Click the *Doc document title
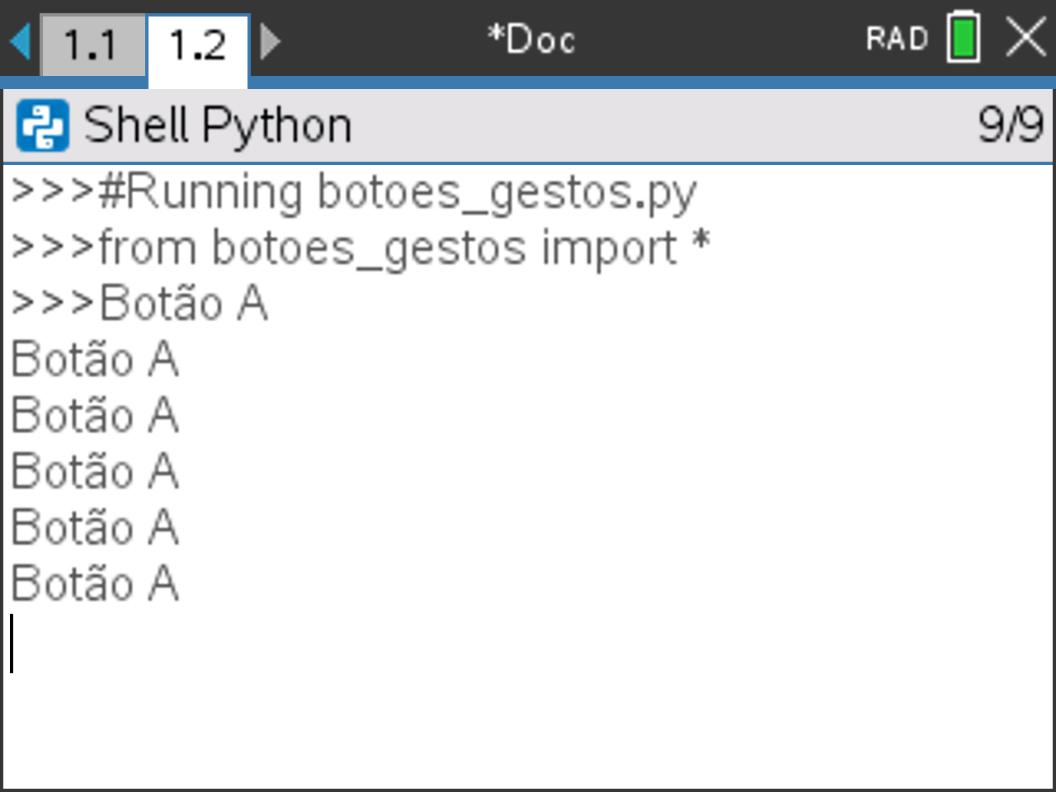This screenshot has width=1056, height=792. [531, 40]
